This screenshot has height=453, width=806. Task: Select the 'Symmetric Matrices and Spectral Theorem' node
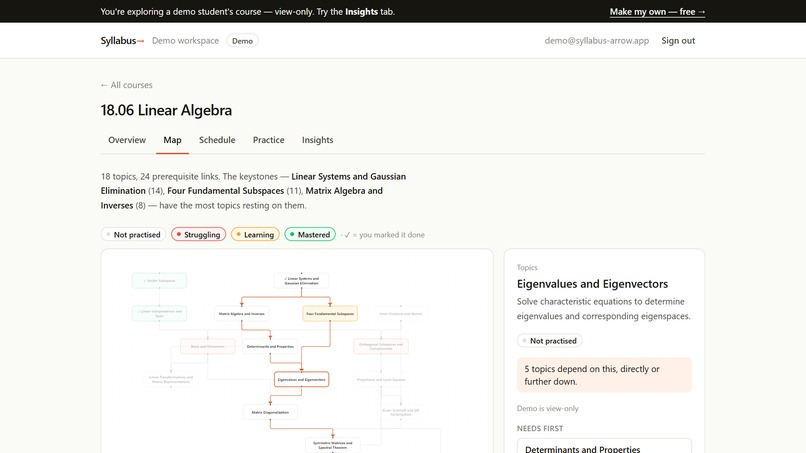click(x=333, y=445)
